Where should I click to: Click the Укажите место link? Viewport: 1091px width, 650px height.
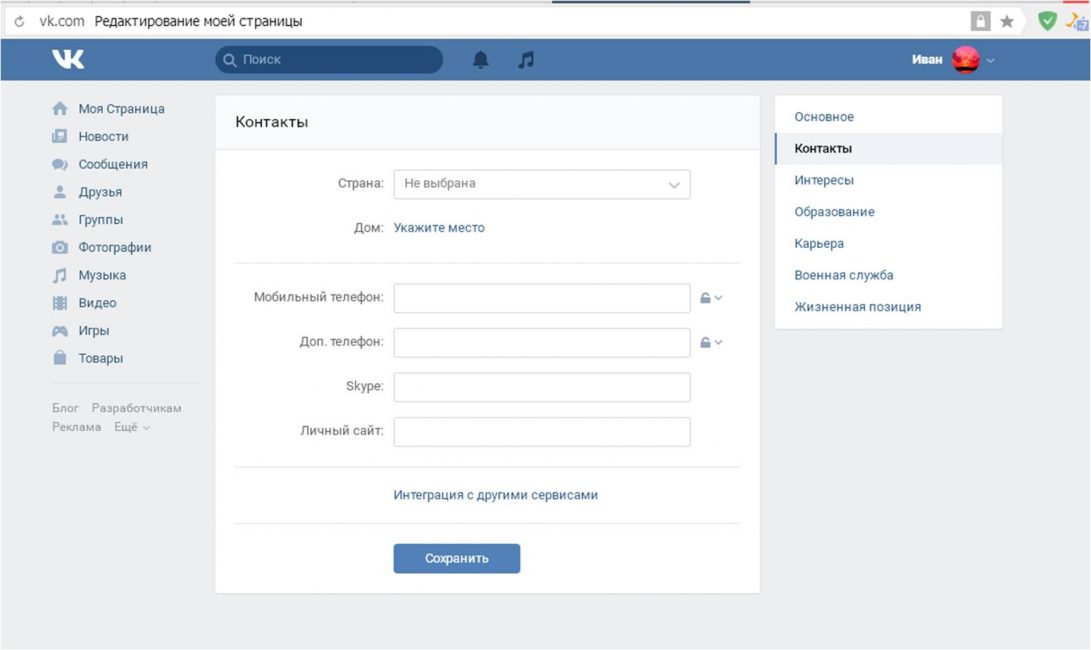pos(439,228)
